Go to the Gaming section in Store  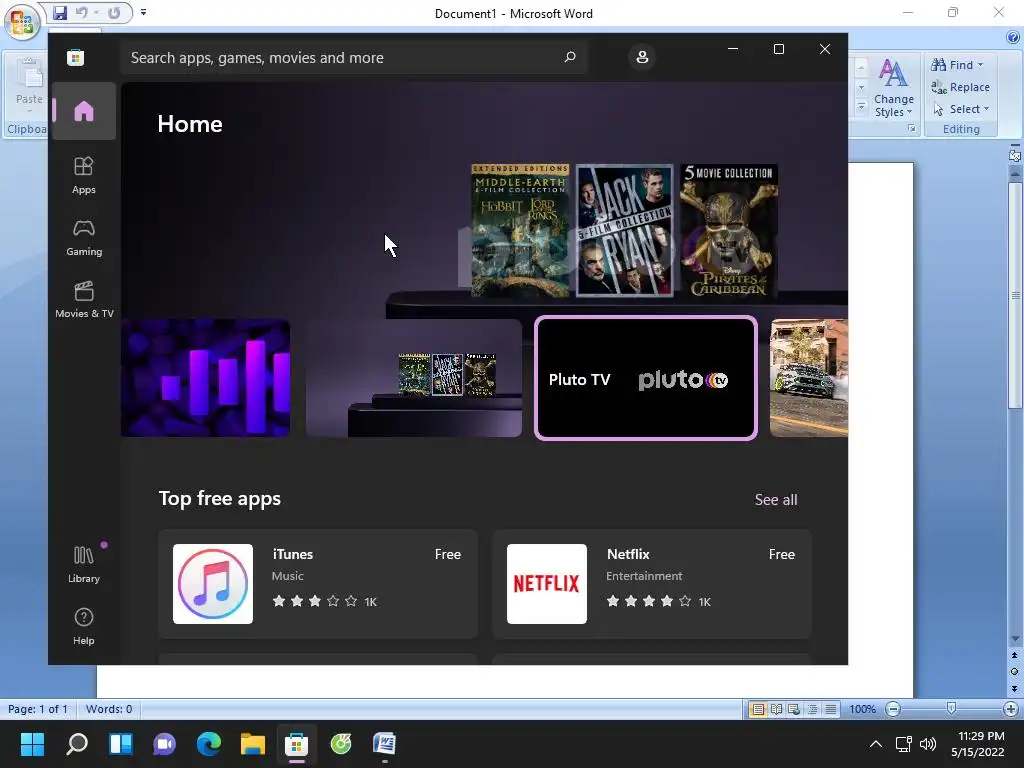84,238
